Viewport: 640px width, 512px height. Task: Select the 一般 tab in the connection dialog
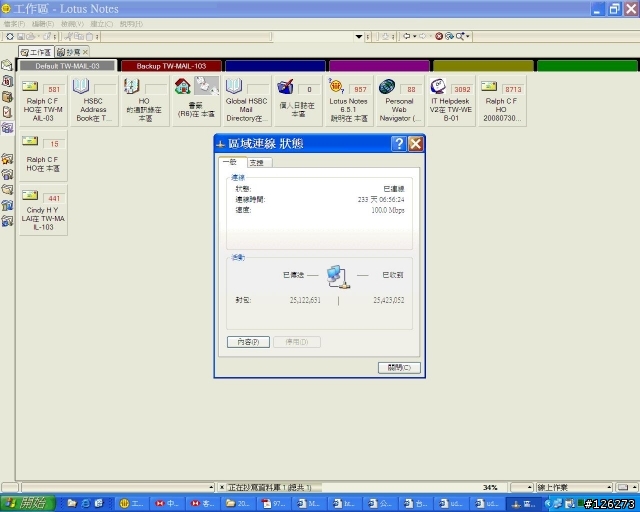coord(232,162)
